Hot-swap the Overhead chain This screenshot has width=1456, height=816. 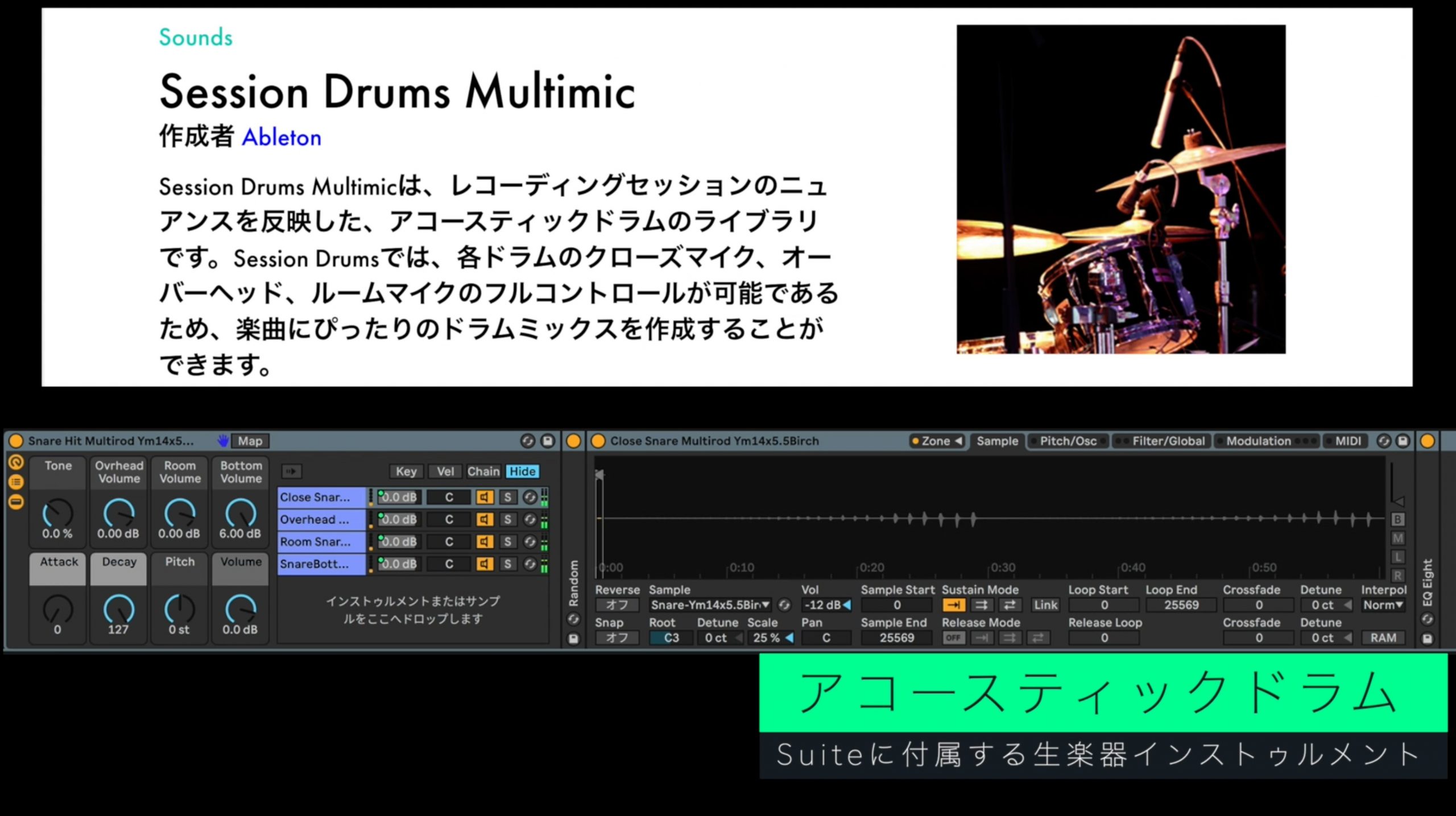[x=530, y=520]
